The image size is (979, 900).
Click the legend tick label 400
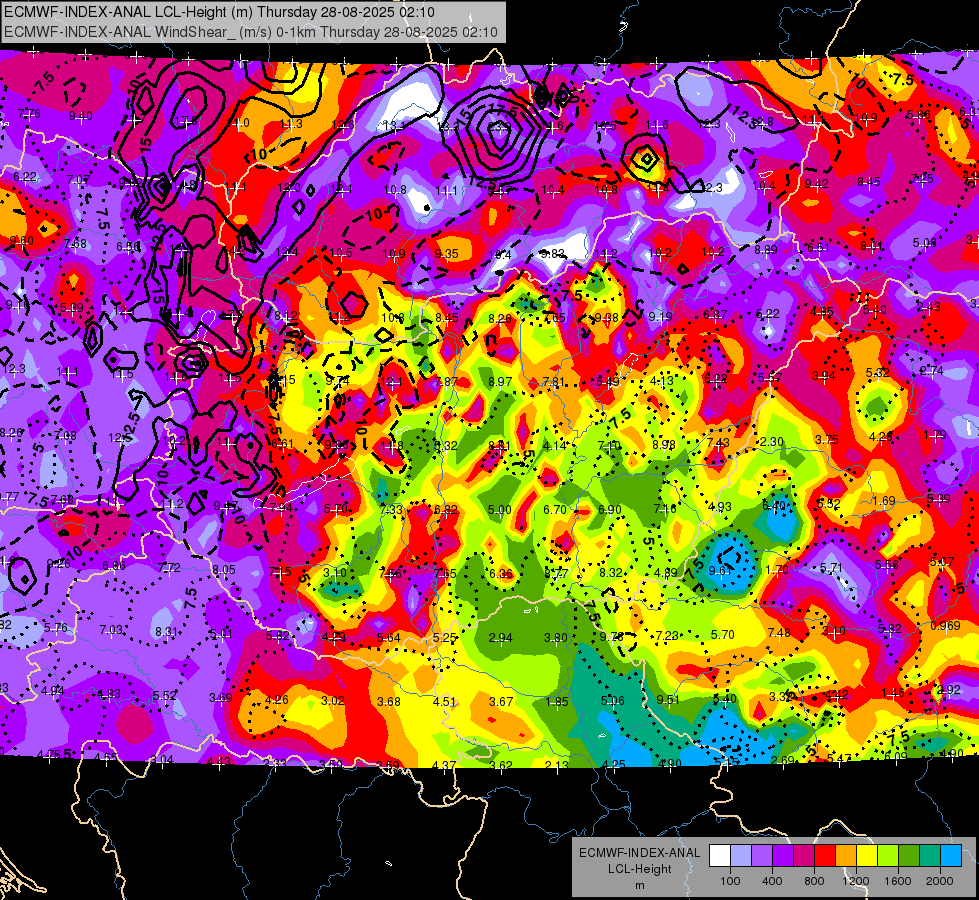(x=772, y=881)
